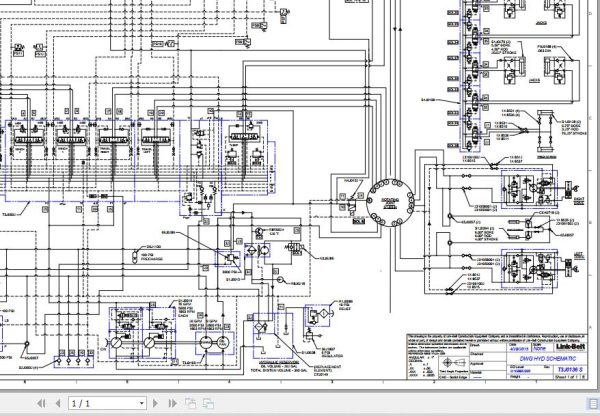Click the REPLACEMENT ELEMENT note text
Screen dimensions: 600x416
pyautogui.click(x=327, y=370)
